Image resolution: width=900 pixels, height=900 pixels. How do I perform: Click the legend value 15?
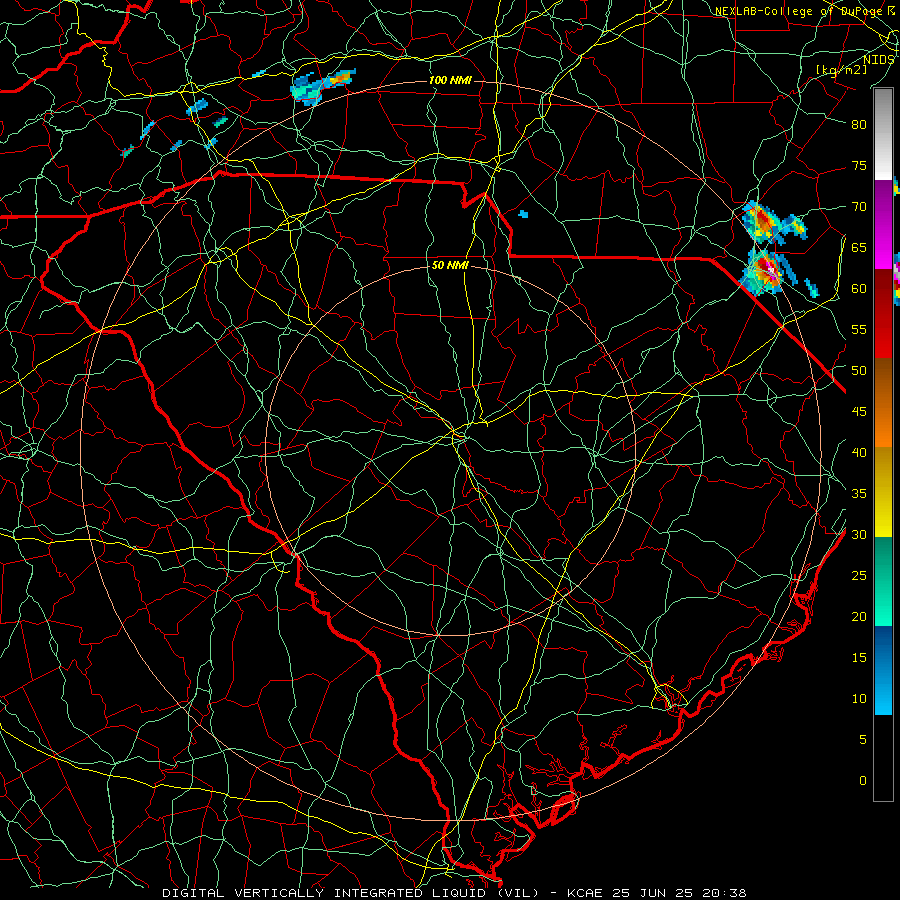(x=859, y=658)
